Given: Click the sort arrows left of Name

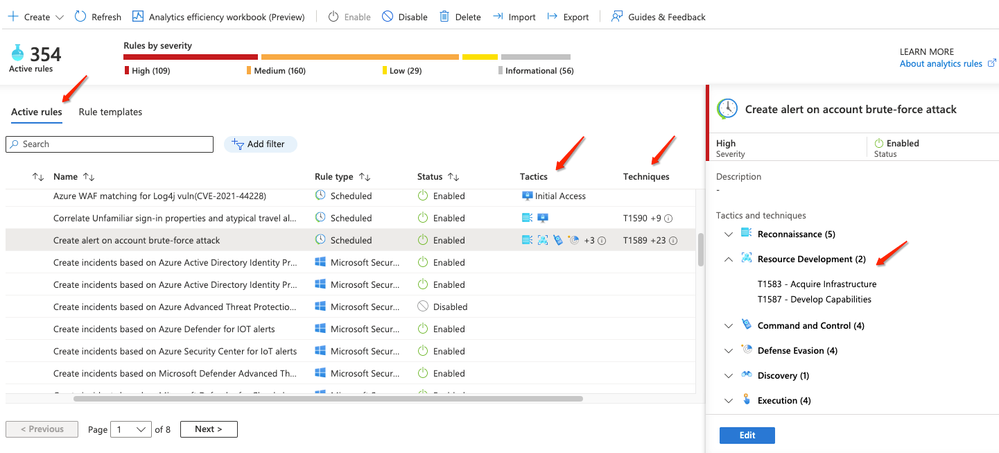Looking at the screenshot, I should [x=38, y=176].
